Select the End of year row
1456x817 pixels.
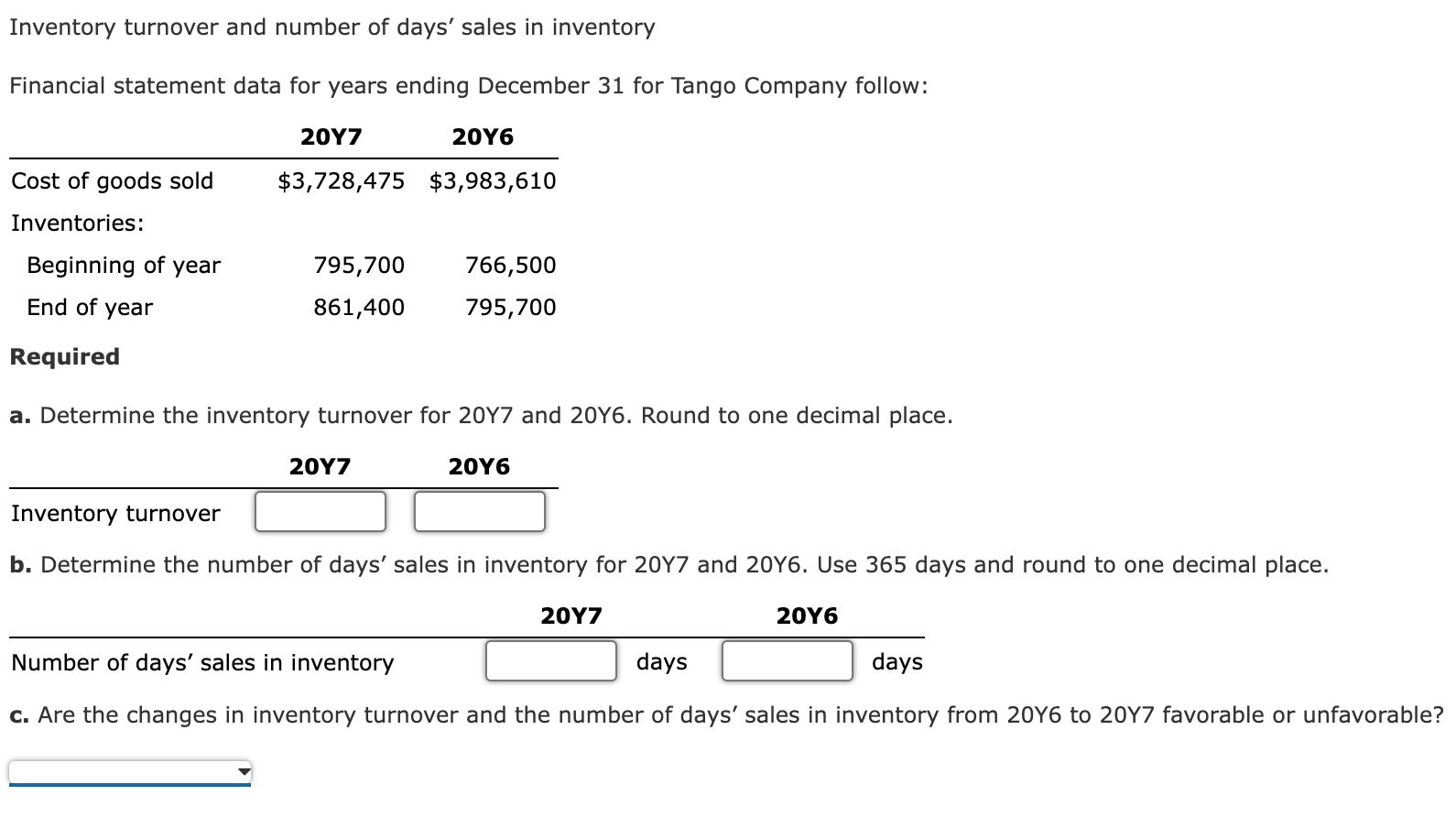(89, 308)
